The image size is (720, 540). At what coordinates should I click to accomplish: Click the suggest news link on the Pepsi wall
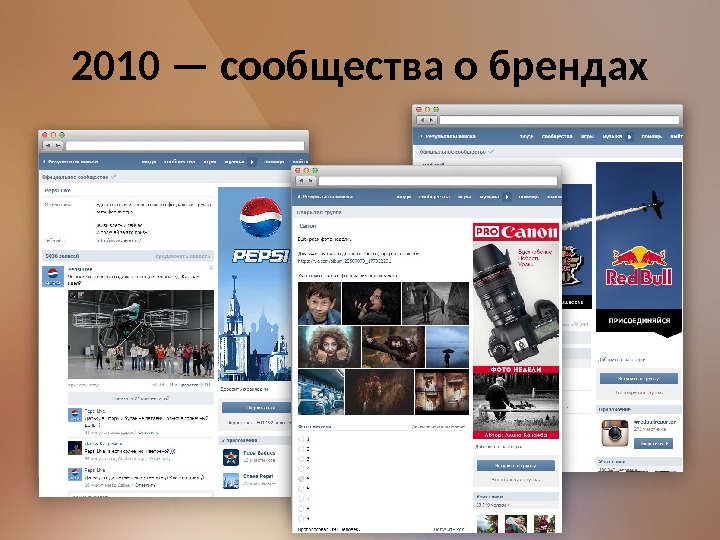pos(182,256)
